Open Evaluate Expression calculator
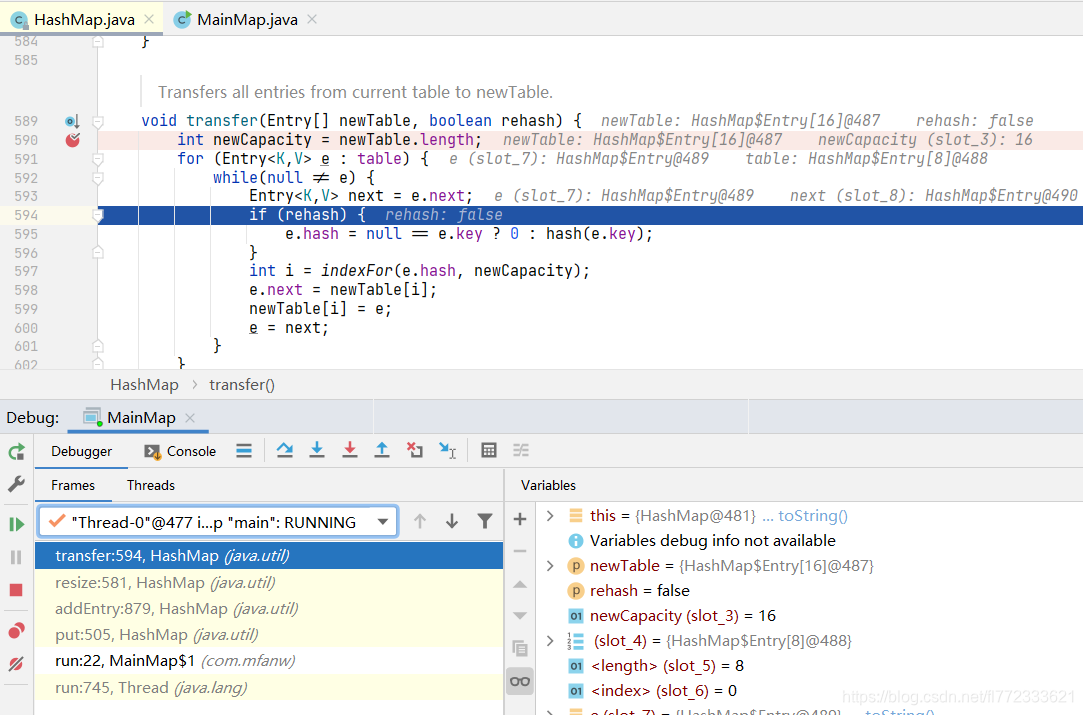Screen dimensions: 1083x715 (489, 450)
